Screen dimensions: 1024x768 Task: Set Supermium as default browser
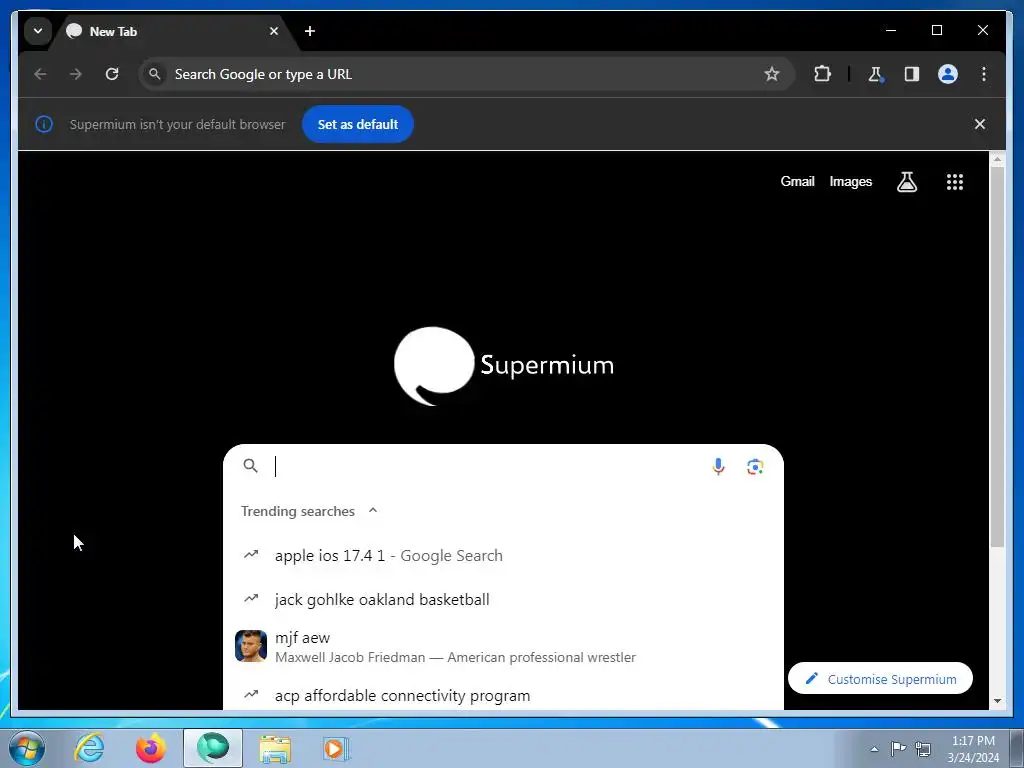[x=358, y=124]
